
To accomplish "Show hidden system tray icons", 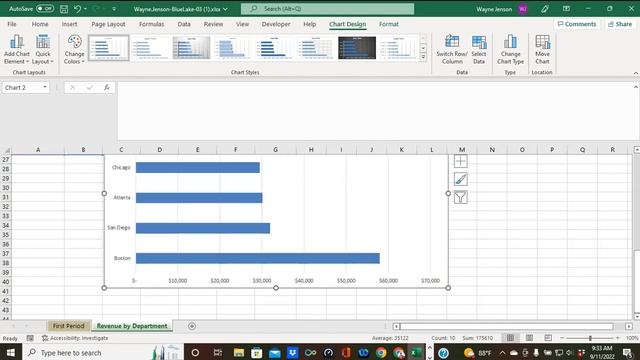I will 502,352.
